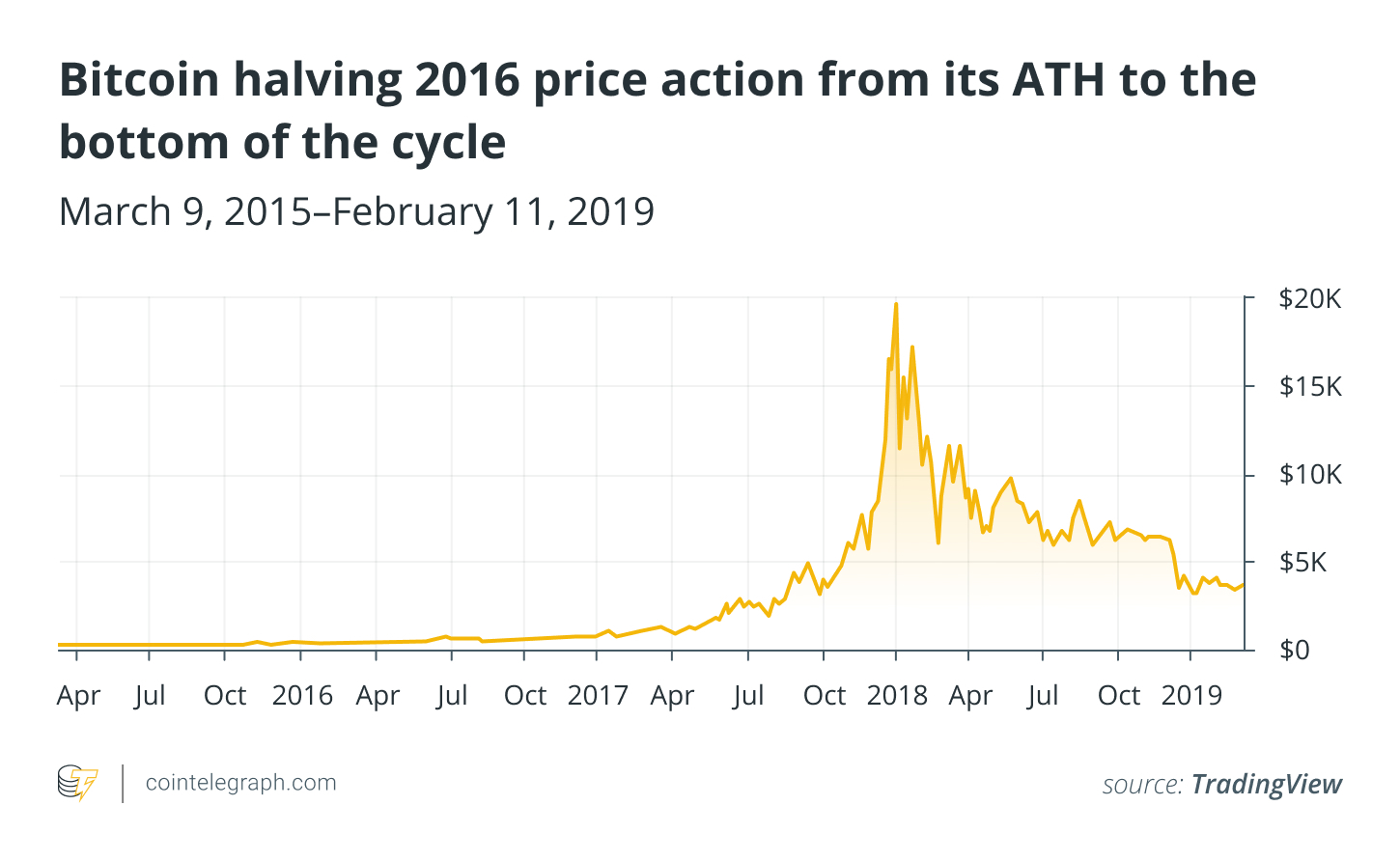Image resolution: width=1400 pixels, height=861 pixels.
Task: Select the $10K y-axis label
Action: pos(1309,475)
